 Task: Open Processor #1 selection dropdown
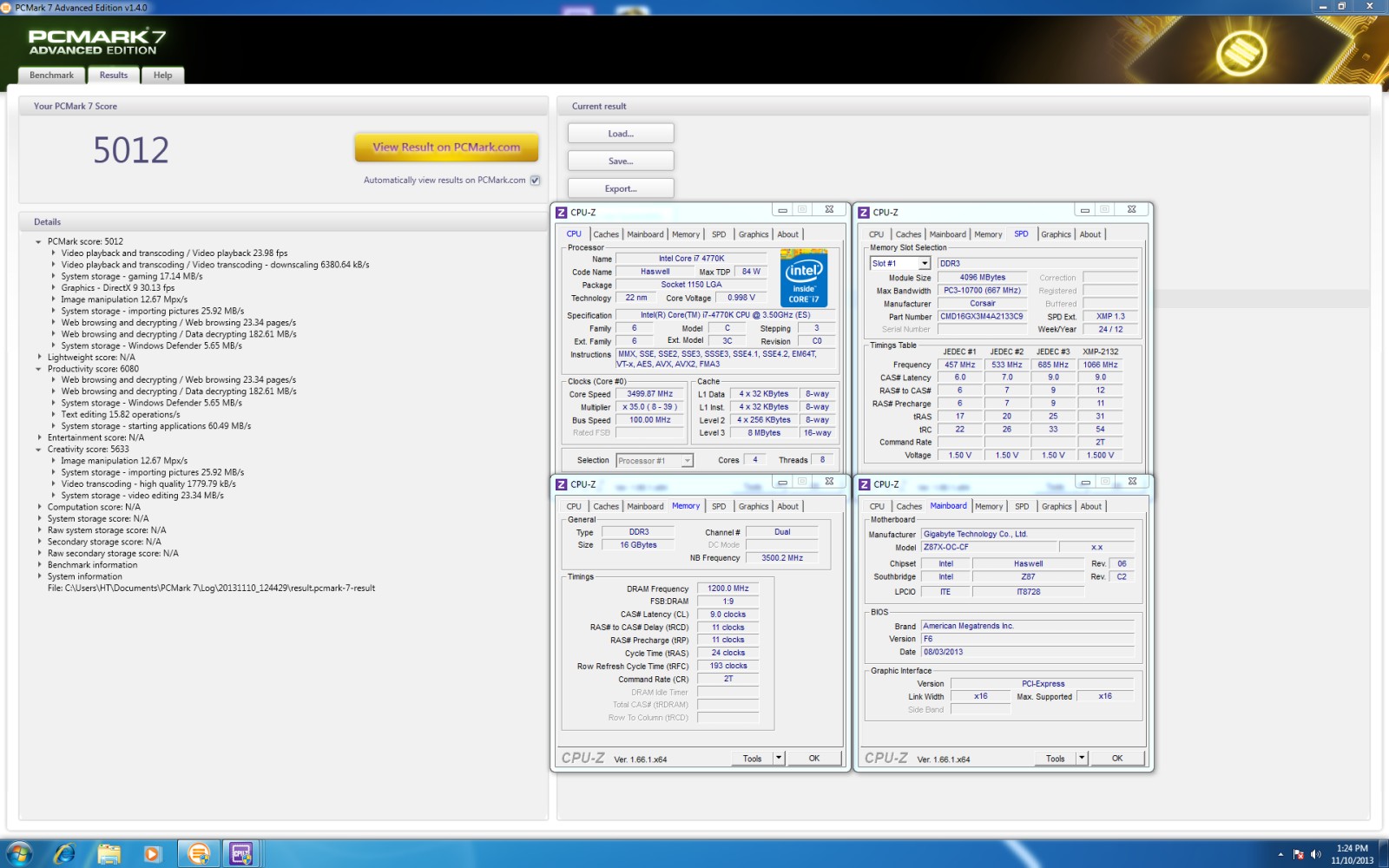click(x=688, y=461)
